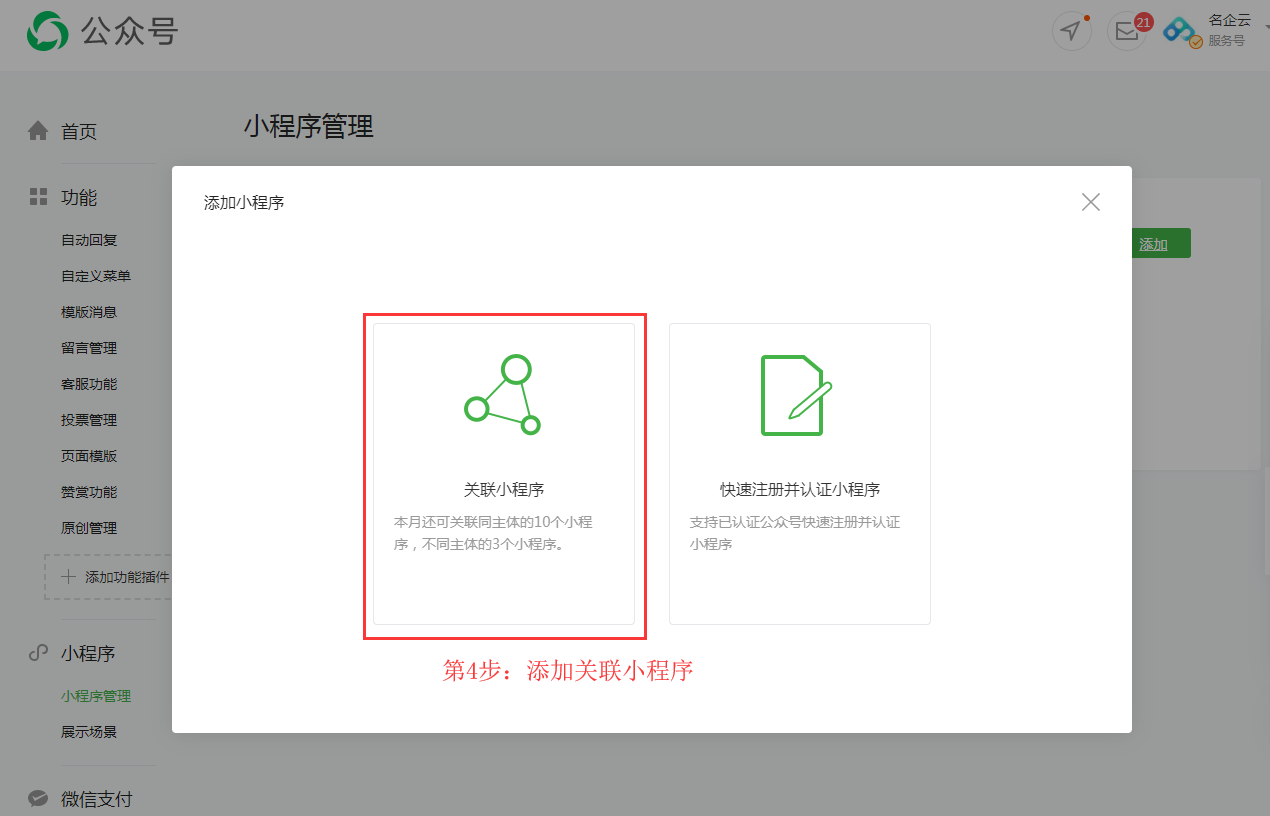Screen dimensions: 1270x816
Task: Open 自定义菜单 in sidebar
Action: 95,276
